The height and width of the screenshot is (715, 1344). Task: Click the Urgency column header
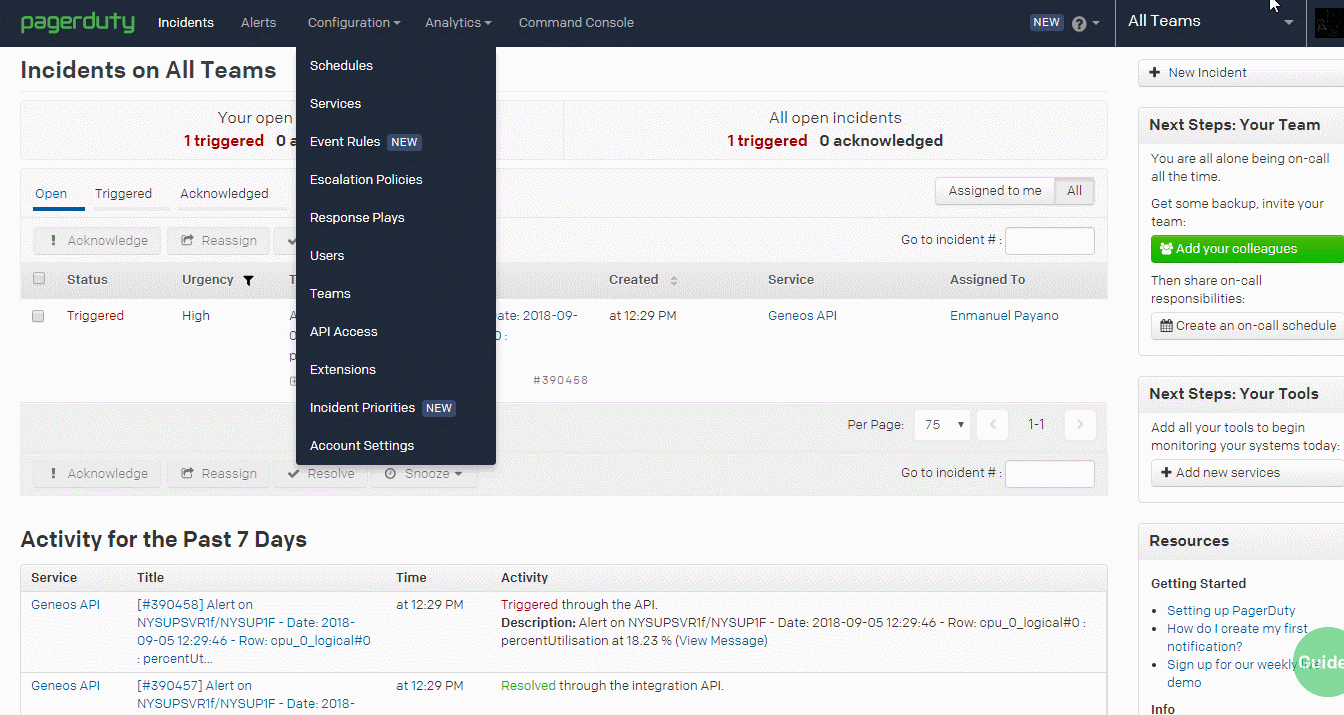[208, 280]
